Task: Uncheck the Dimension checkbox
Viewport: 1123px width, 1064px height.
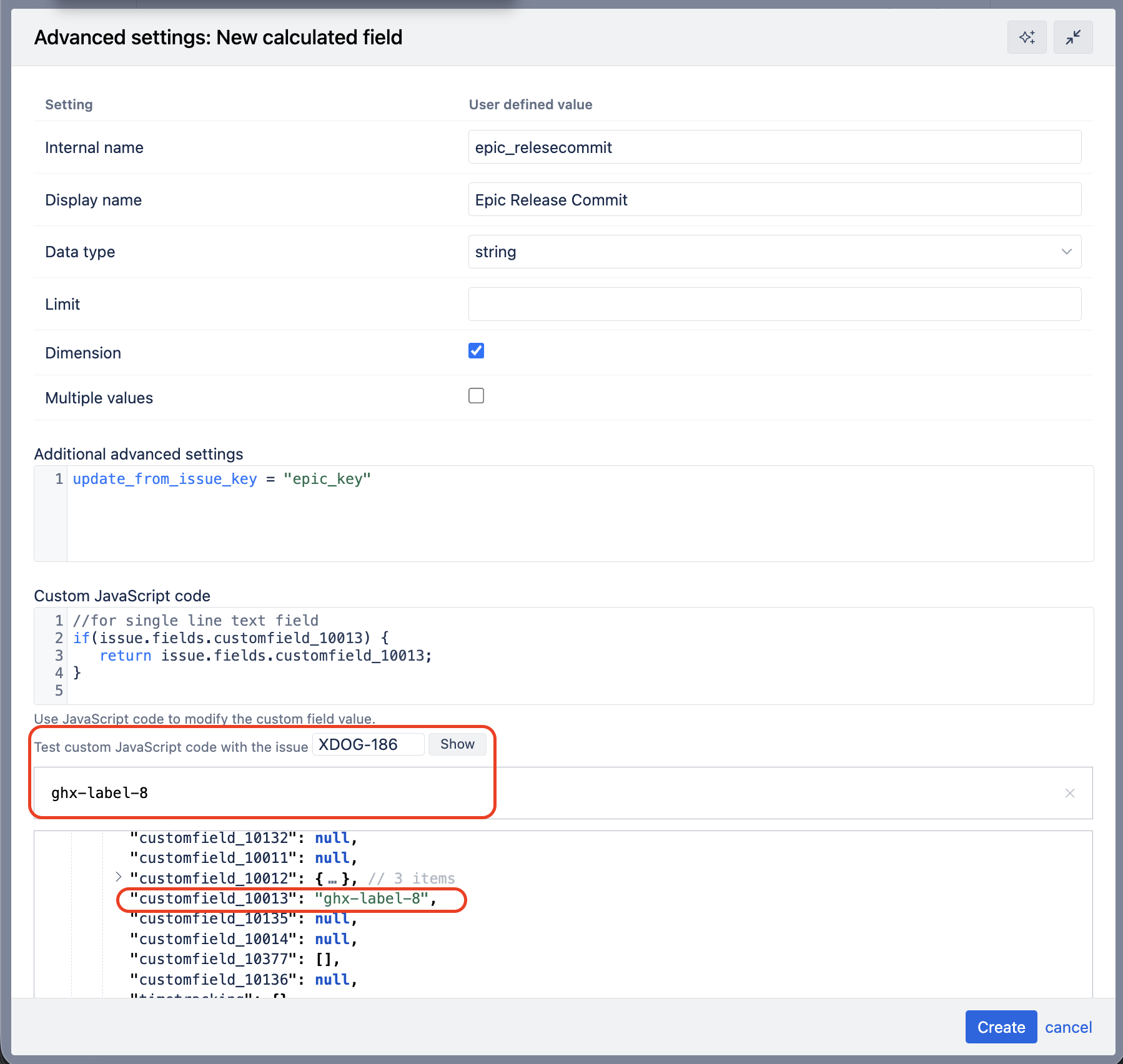Action: [x=476, y=351]
